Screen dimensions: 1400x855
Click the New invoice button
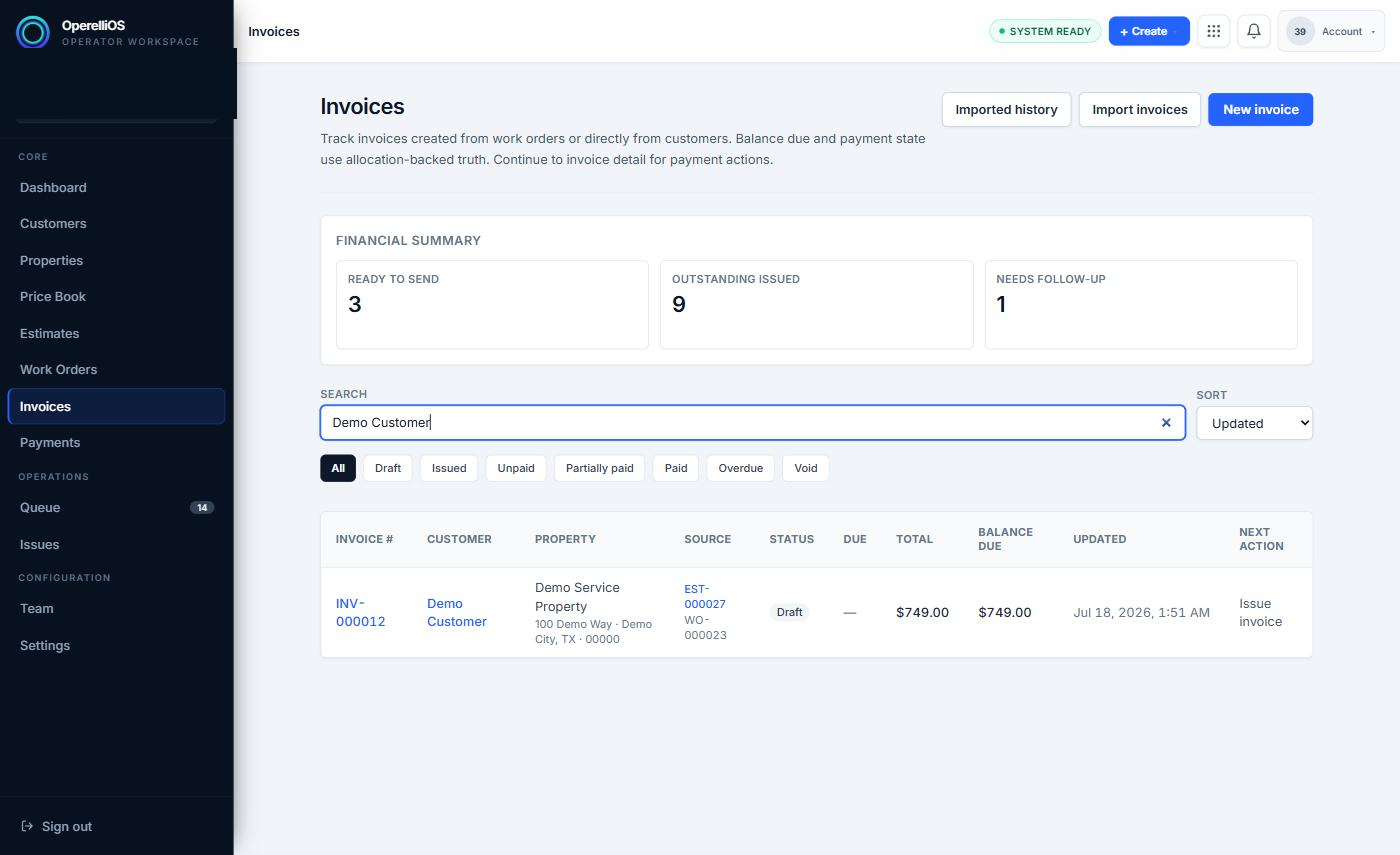1260,110
